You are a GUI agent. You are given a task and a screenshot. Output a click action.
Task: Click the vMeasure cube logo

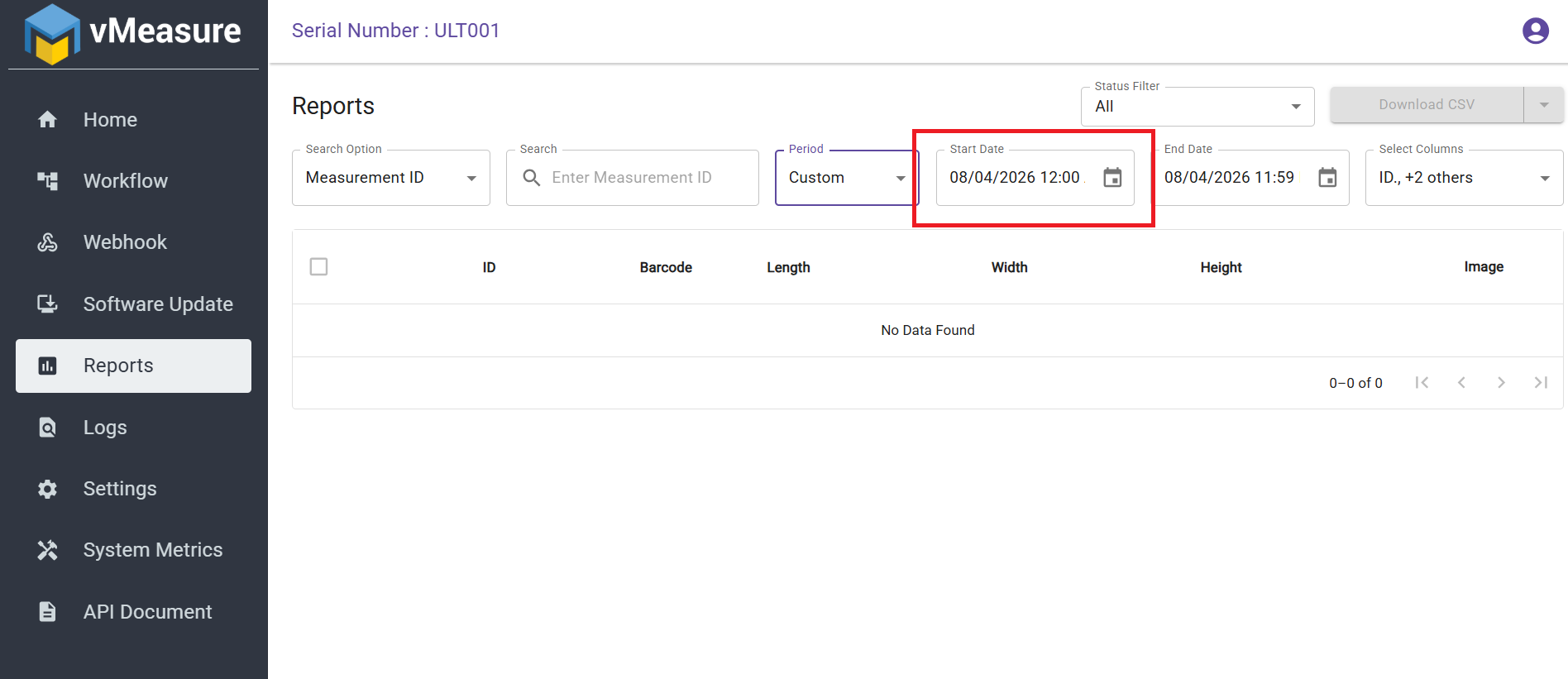[52, 34]
